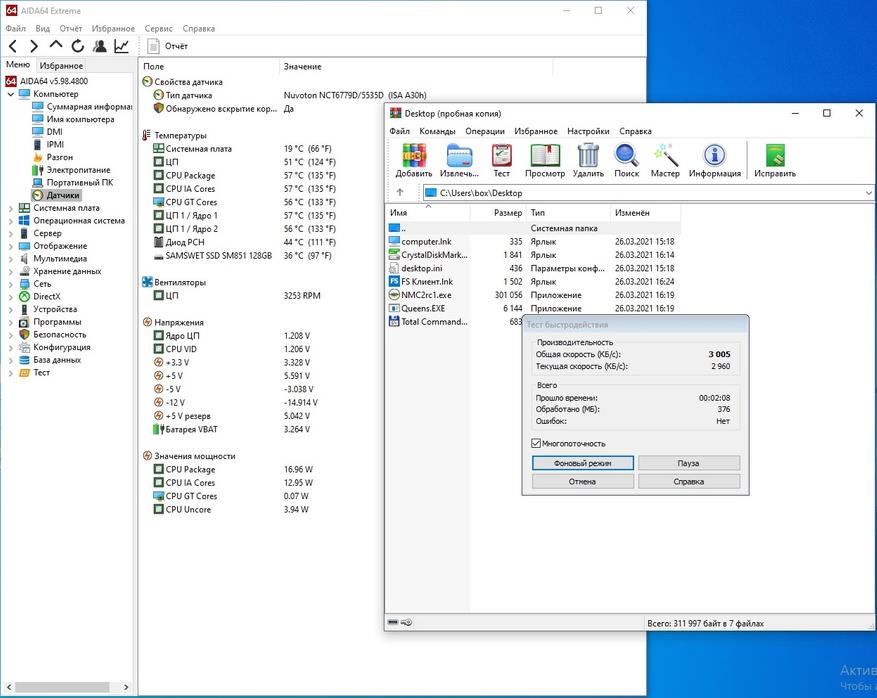This screenshot has height=698, width=877.
Task: Open the AIDA64 user icon in toolbar
Action: point(100,46)
